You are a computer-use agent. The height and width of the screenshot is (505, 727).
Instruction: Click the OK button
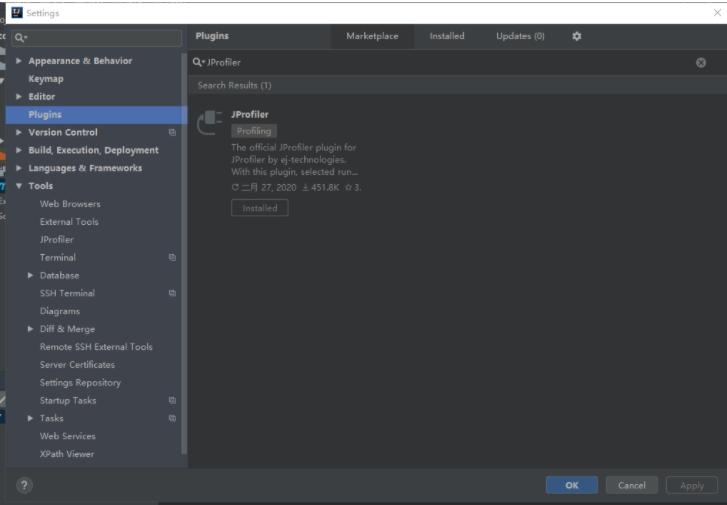tap(572, 485)
